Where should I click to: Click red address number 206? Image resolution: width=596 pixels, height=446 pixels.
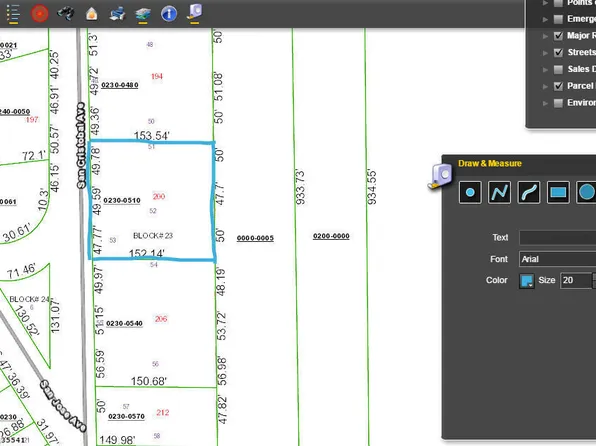tap(161, 319)
